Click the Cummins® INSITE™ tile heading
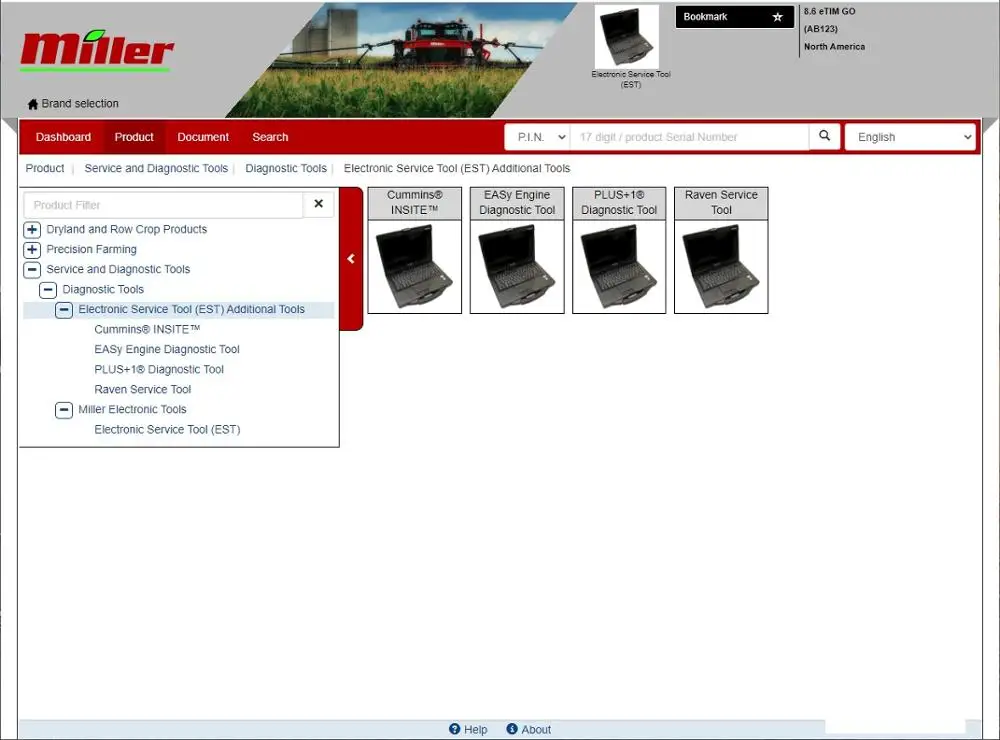This screenshot has width=1000, height=740. 415,203
